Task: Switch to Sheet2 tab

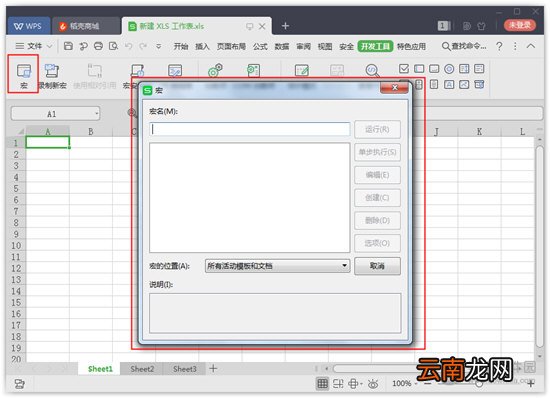Action: (142, 369)
